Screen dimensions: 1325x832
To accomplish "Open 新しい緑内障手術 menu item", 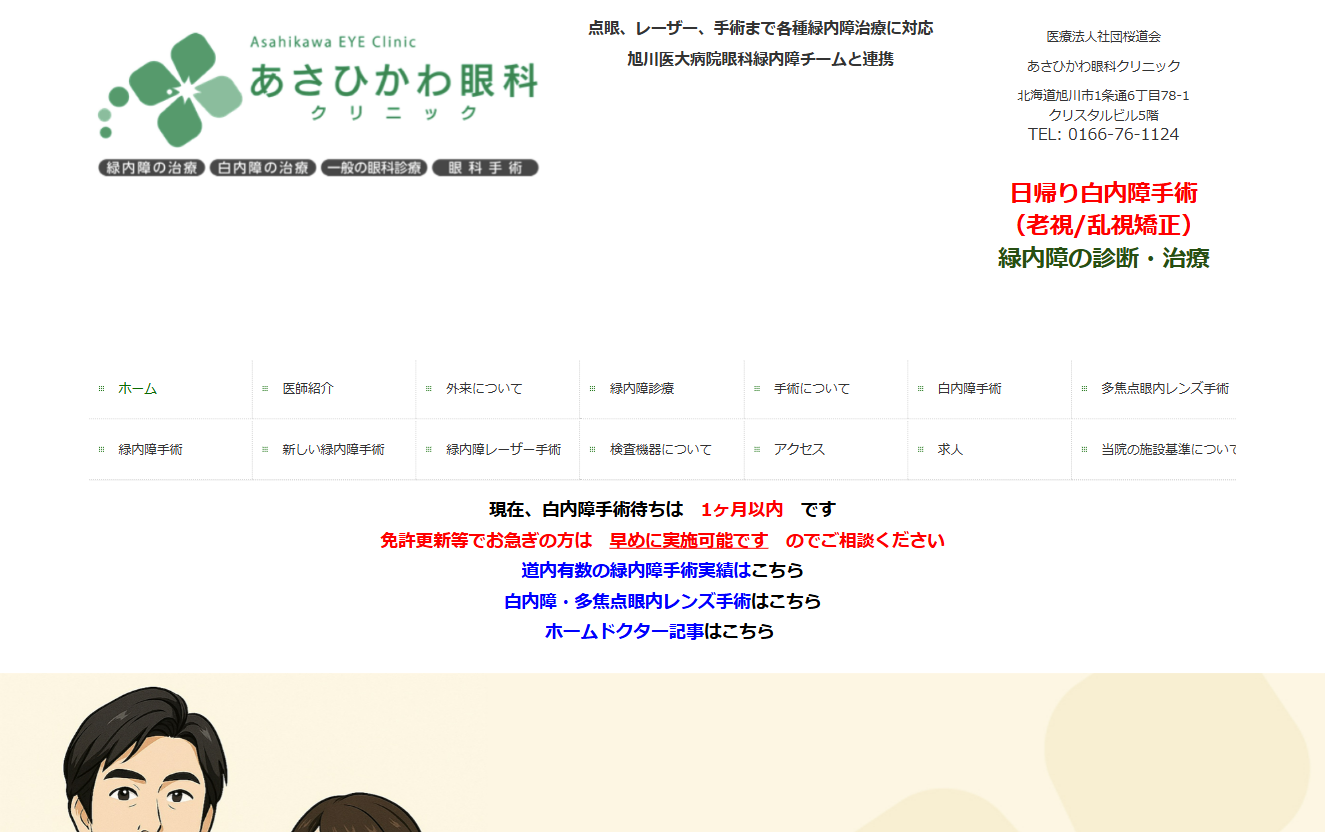I will coord(333,450).
